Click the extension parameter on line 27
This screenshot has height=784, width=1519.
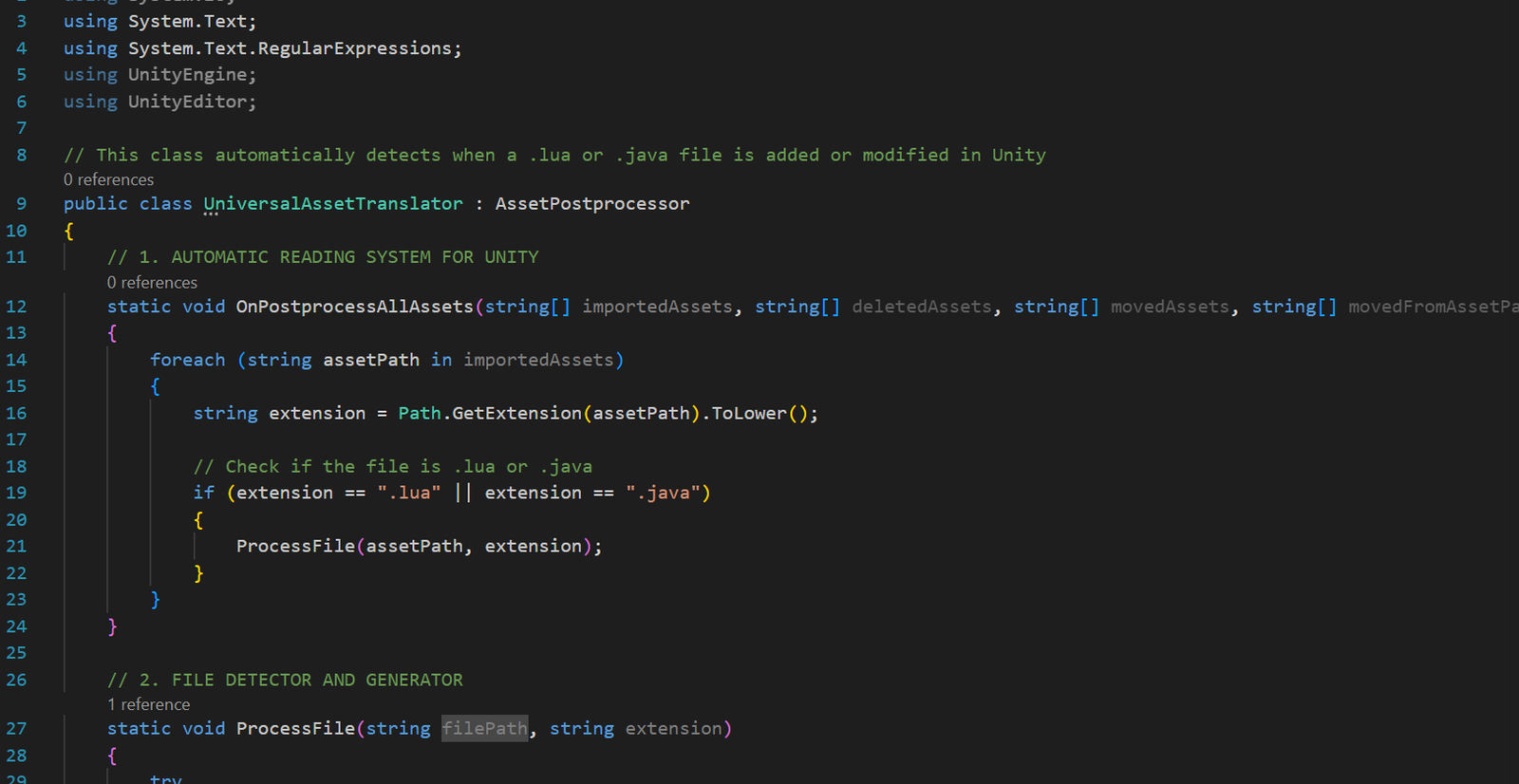tap(673, 728)
